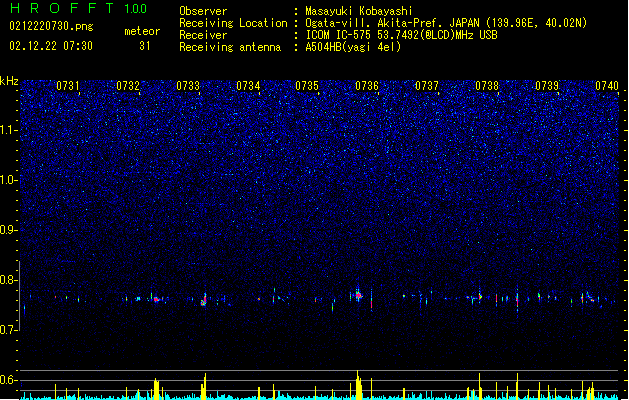Click the red meteor echo just after 0733

pos(204,300)
